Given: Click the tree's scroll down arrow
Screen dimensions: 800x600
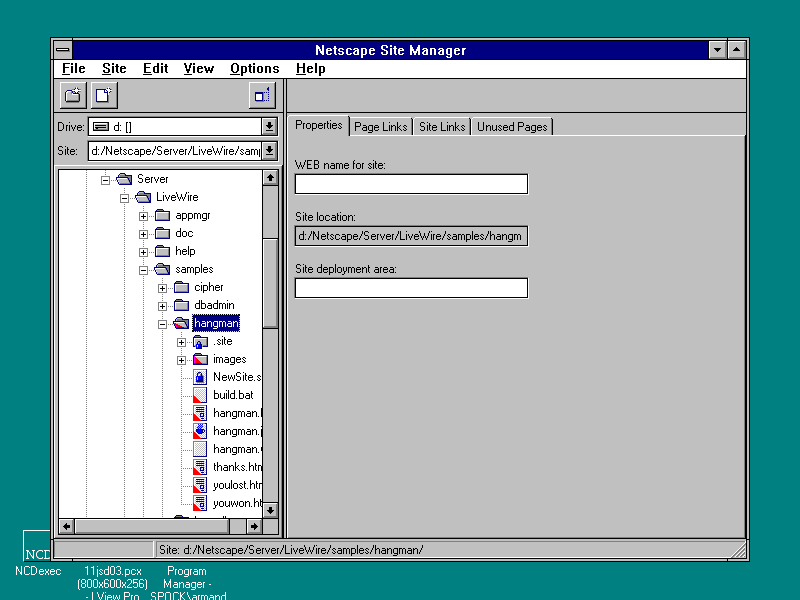Looking at the screenshot, I should 270,510.
